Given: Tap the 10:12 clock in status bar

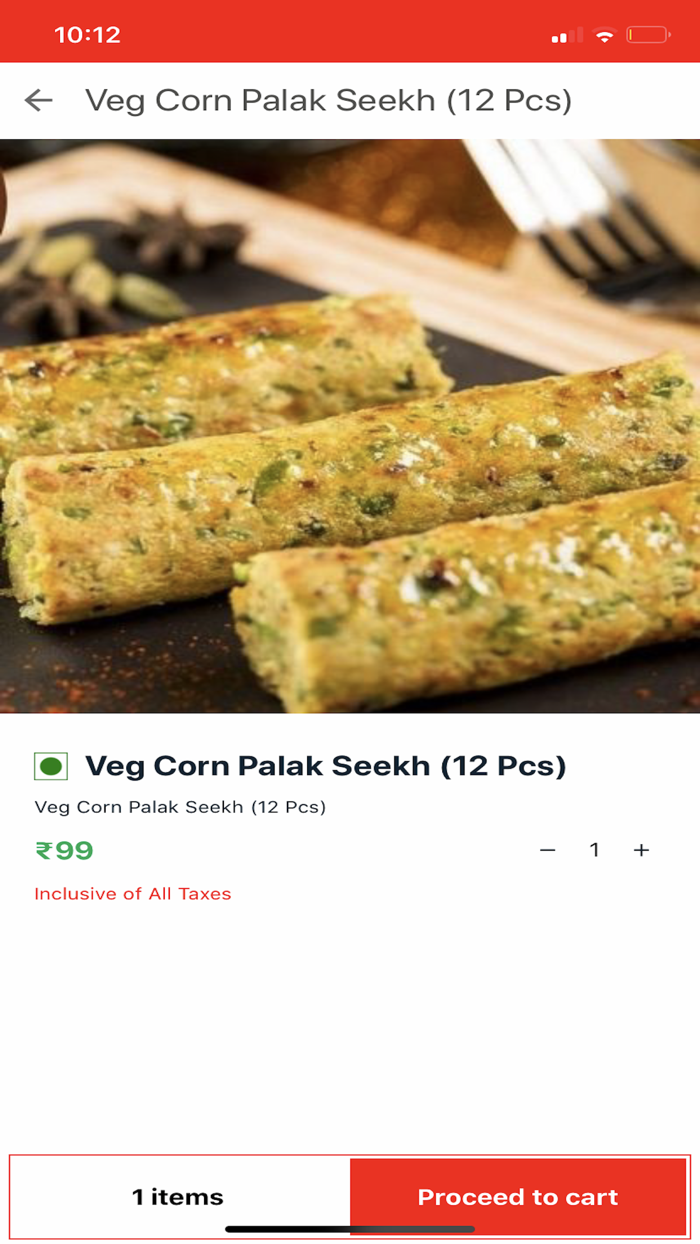Looking at the screenshot, I should pos(87,35).
